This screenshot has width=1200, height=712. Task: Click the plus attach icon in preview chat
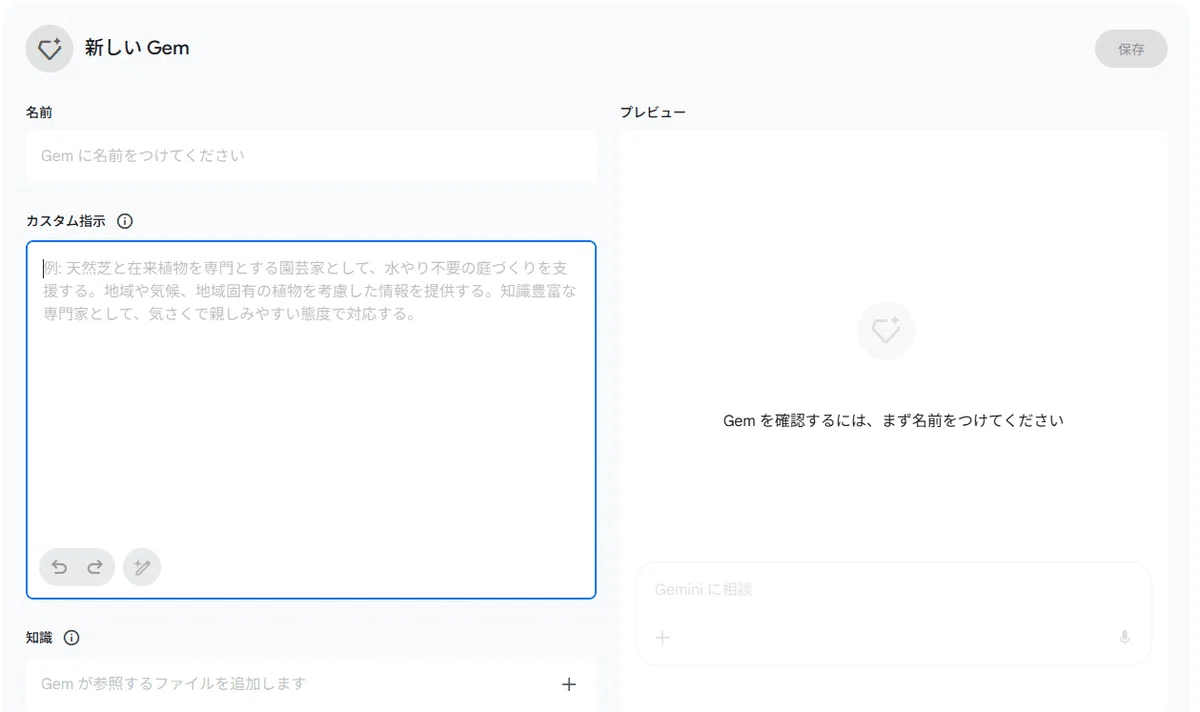[x=662, y=637]
